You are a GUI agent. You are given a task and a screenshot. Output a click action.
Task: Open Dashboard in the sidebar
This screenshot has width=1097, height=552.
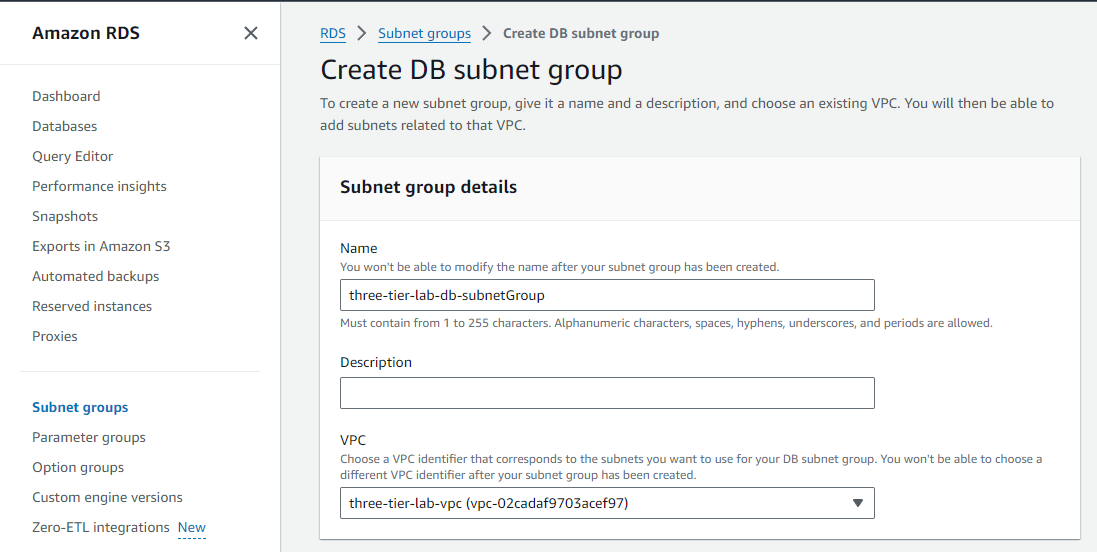[66, 96]
